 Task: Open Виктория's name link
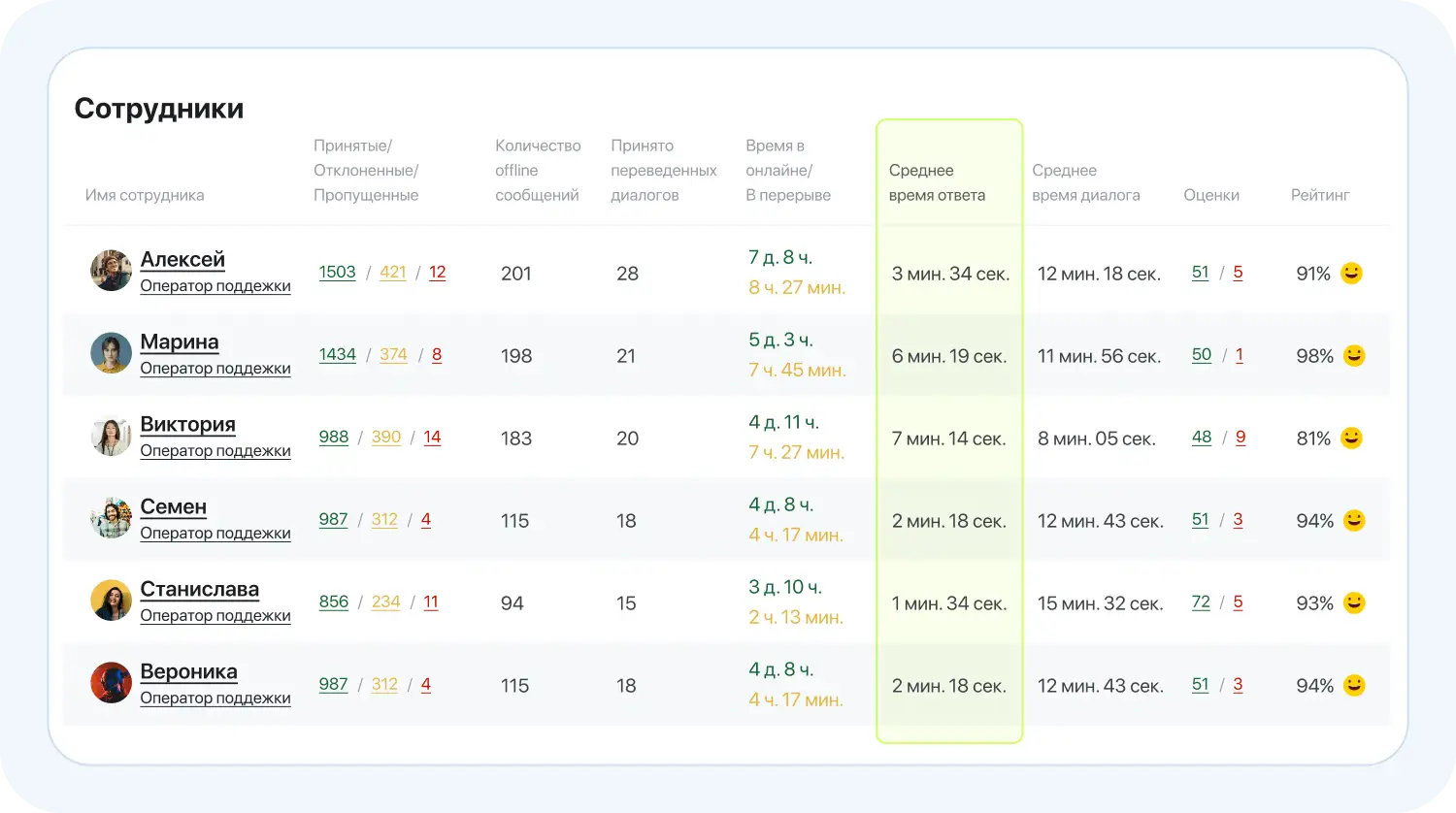tap(187, 425)
